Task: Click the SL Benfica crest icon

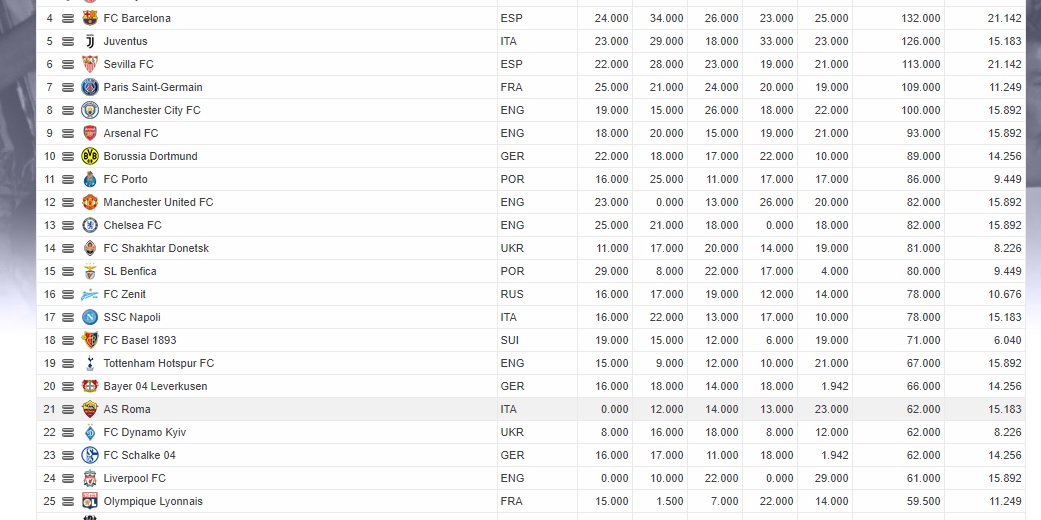Action: point(90,271)
